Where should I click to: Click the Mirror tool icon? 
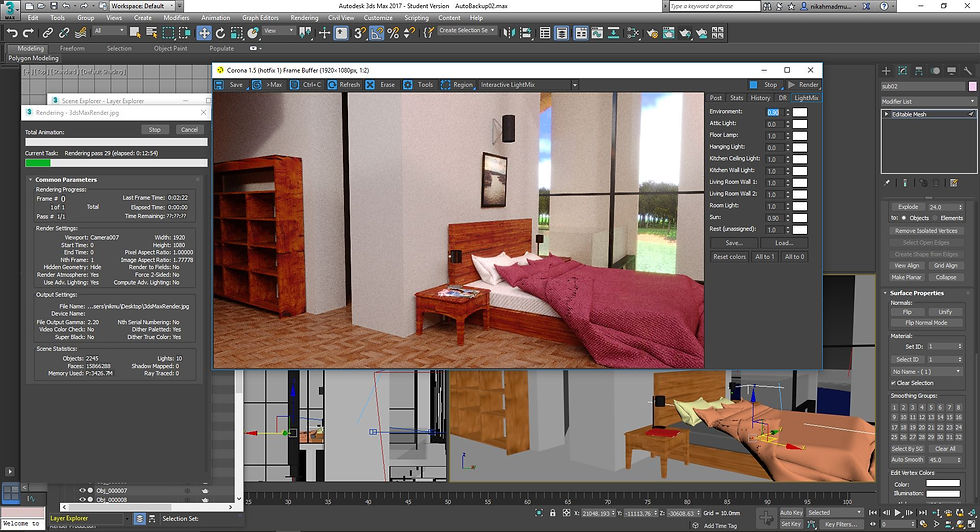click(x=509, y=33)
